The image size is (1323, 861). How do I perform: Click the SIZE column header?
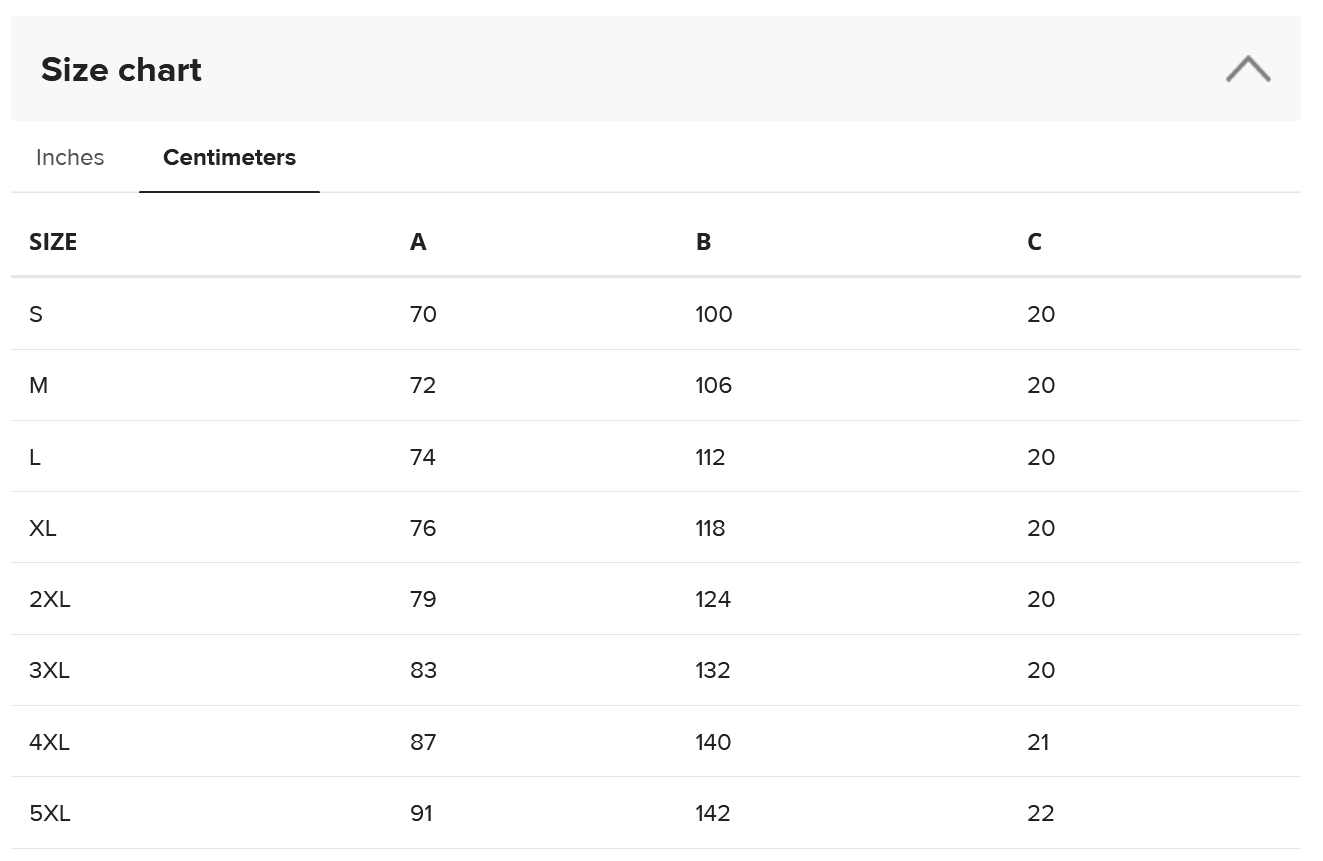click(53, 242)
